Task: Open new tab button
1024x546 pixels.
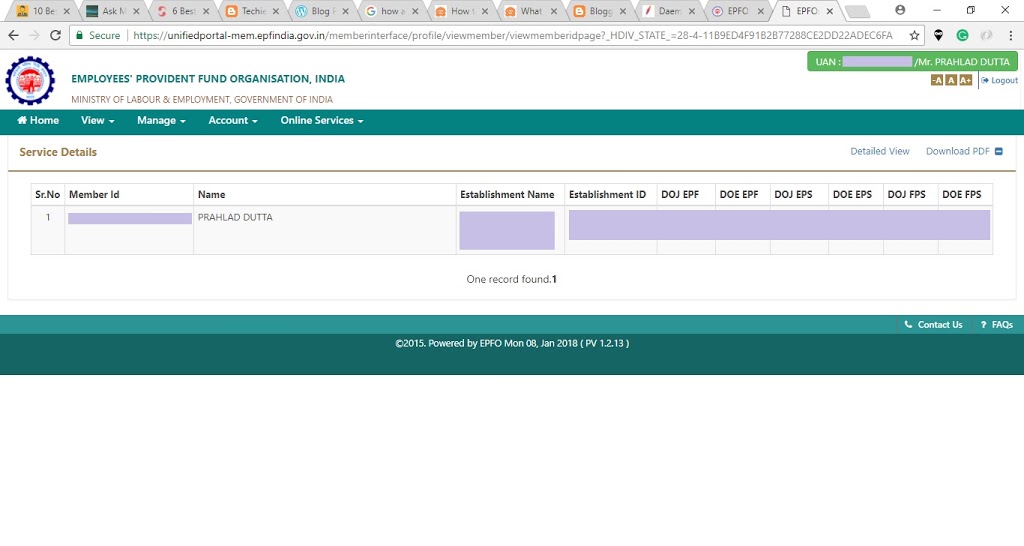Action: tap(857, 11)
